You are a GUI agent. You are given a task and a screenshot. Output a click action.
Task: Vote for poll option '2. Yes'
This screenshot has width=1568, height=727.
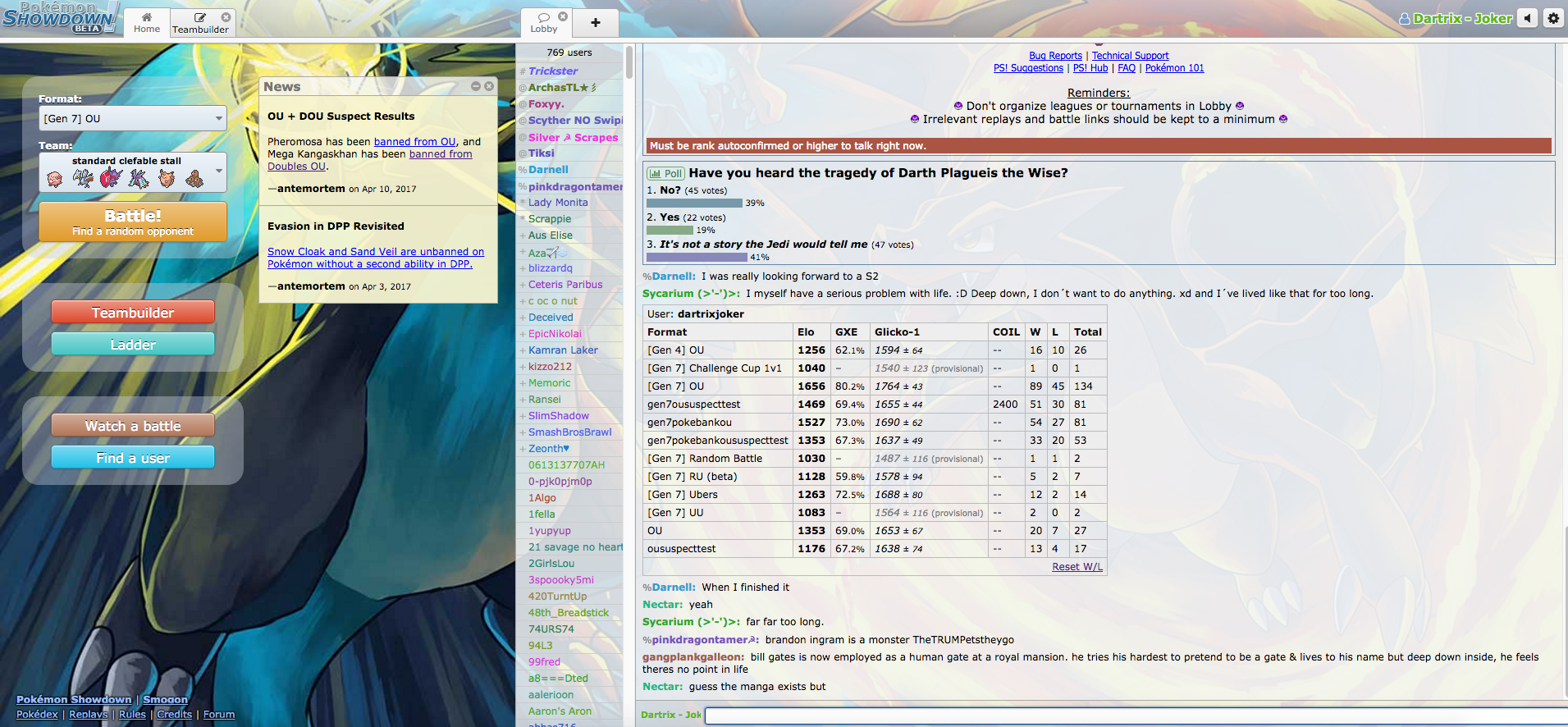click(686, 217)
